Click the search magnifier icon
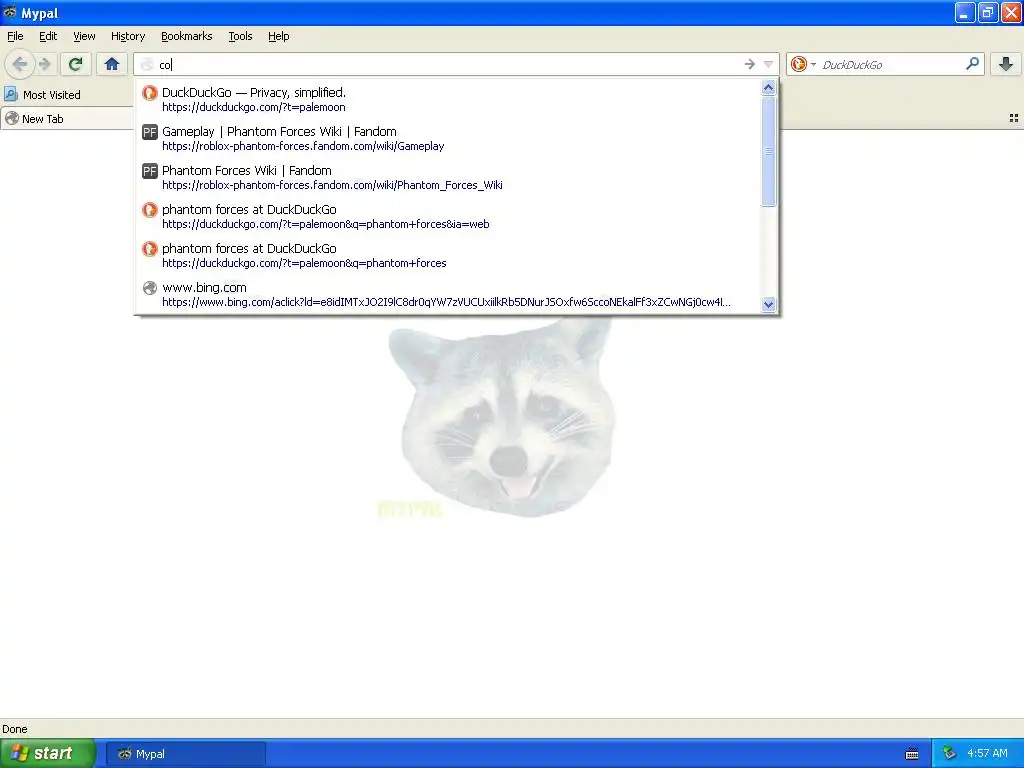 (x=972, y=64)
